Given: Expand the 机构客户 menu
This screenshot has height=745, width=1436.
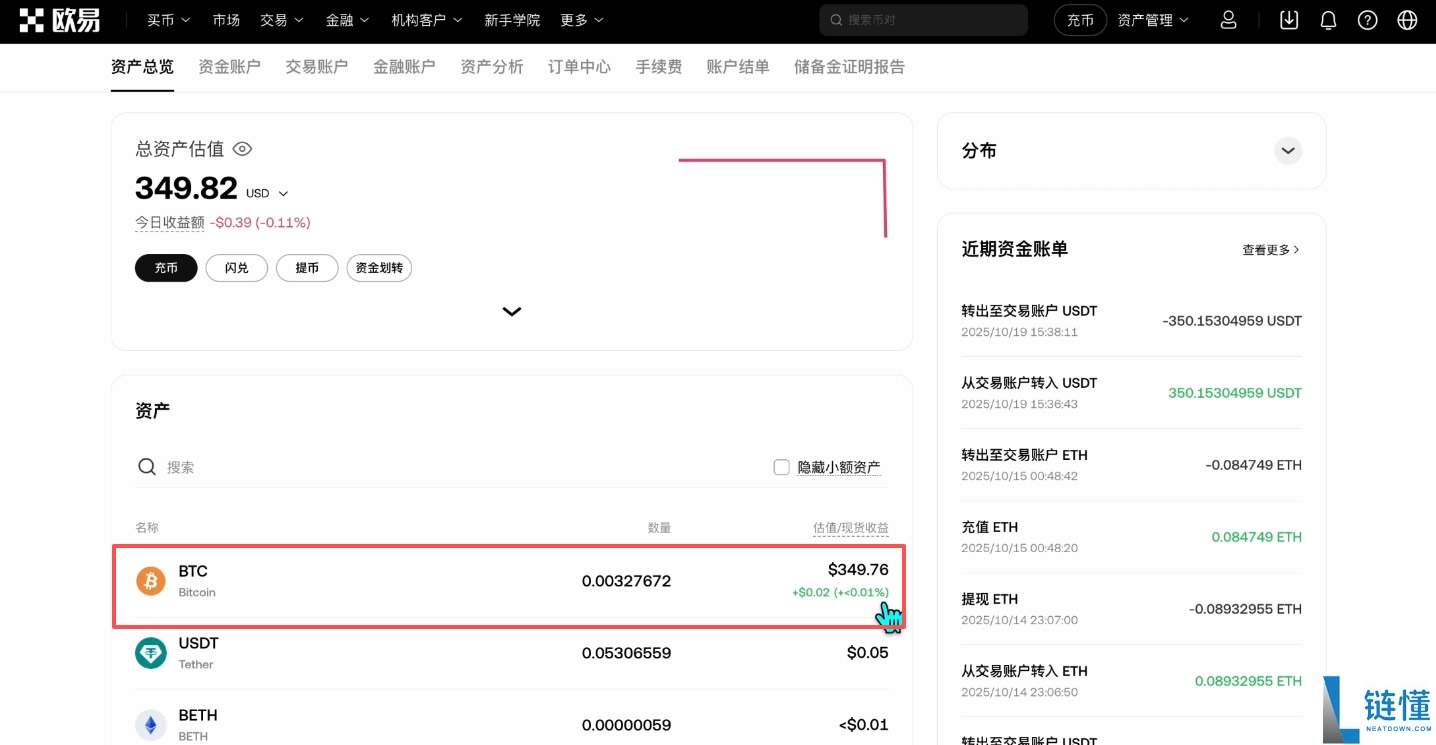Looking at the screenshot, I should click(427, 20).
